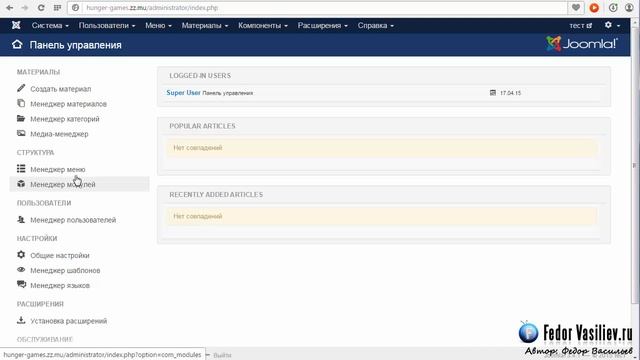Click the users icon for Менеджер пользователей
The width and height of the screenshot is (640, 360).
click(21, 220)
